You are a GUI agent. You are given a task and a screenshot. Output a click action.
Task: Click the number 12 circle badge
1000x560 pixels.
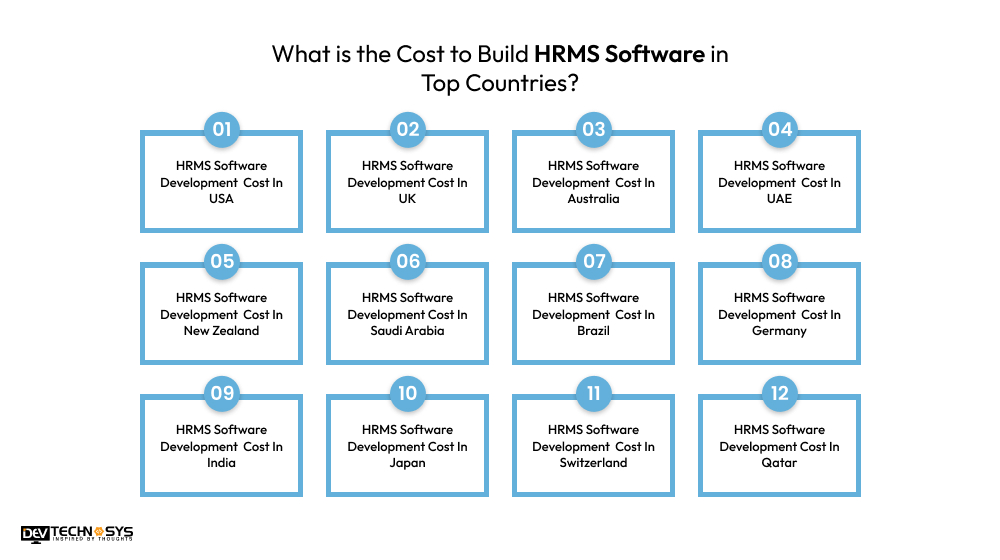(780, 394)
